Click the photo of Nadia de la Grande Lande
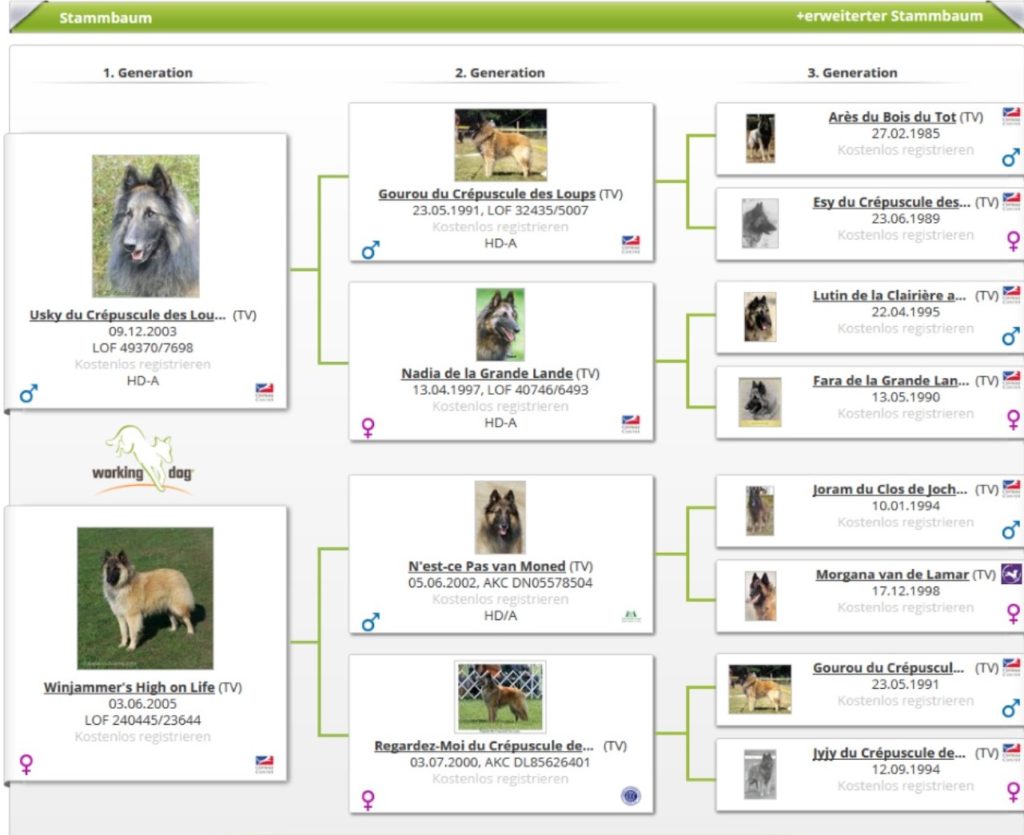 [x=500, y=324]
